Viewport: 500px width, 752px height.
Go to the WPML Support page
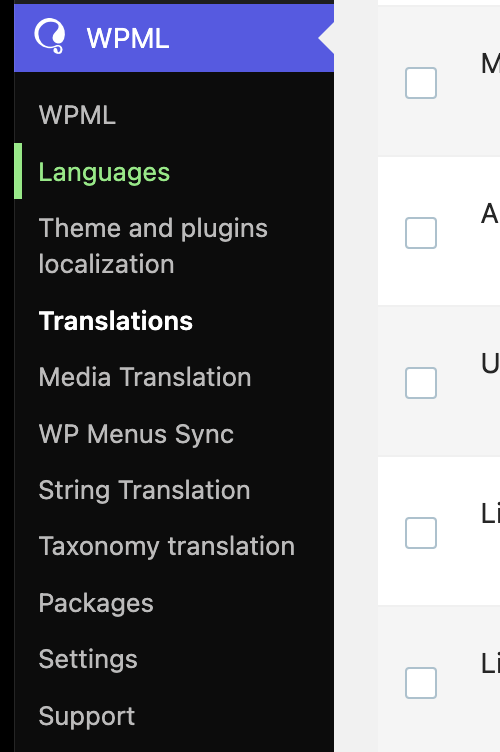pyautogui.click(x=87, y=716)
